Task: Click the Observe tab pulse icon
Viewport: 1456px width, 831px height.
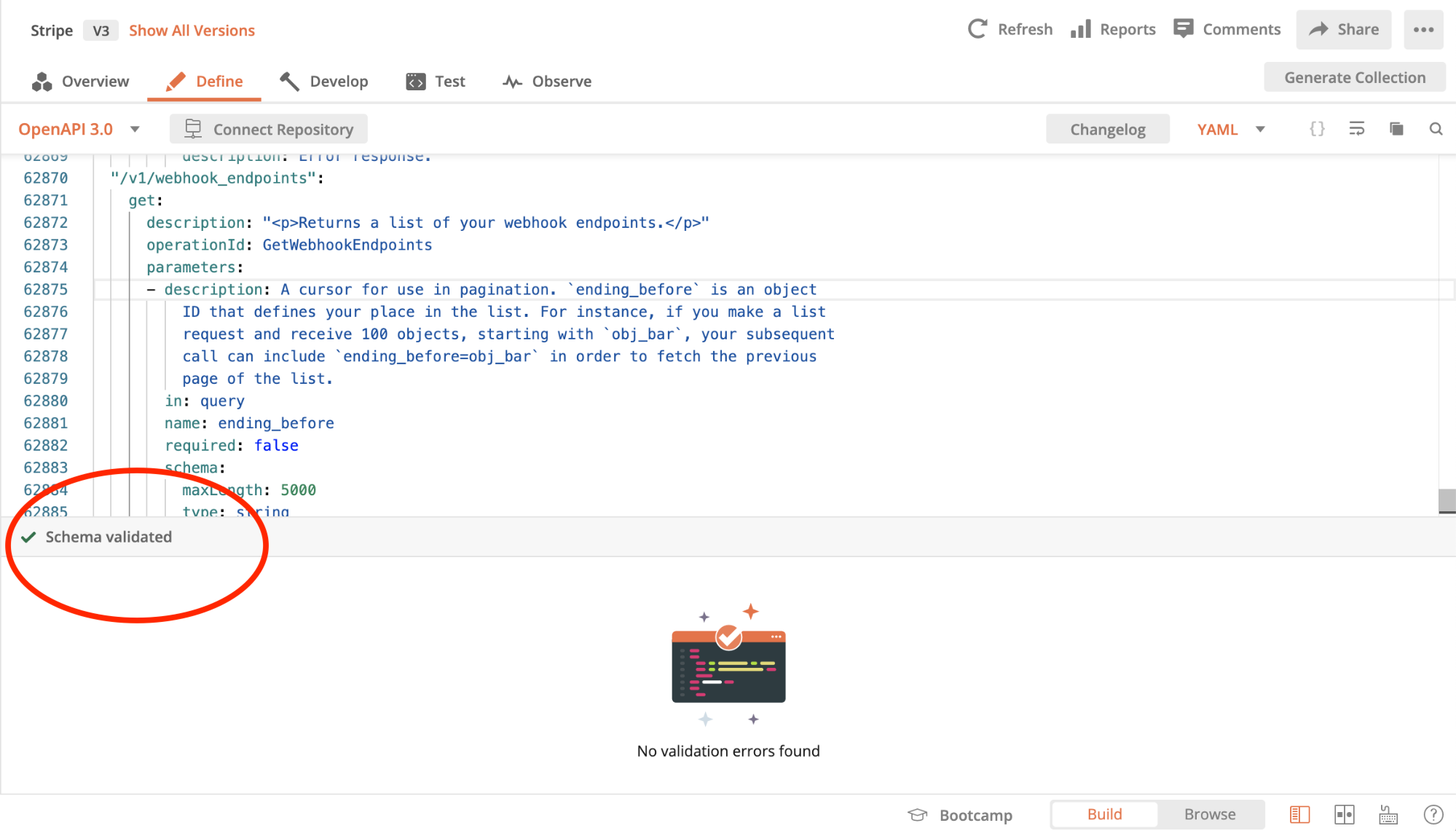Action: (x=512, y=82)
